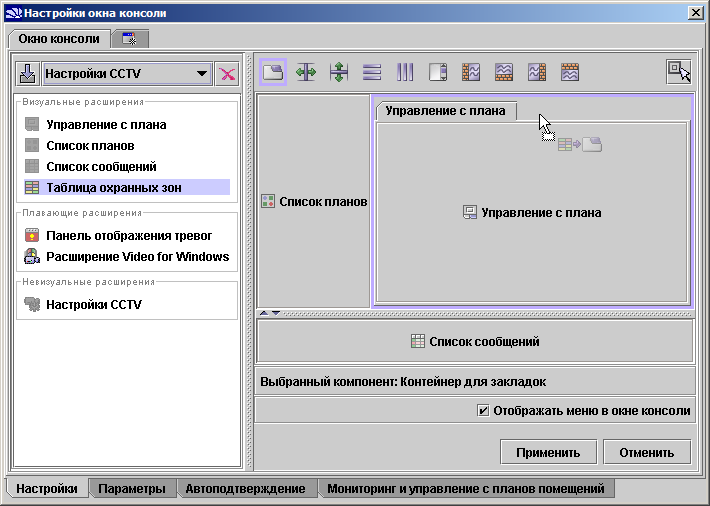Click the alarm panel icon in the list
710x506 pixels.
coord(32,236)
